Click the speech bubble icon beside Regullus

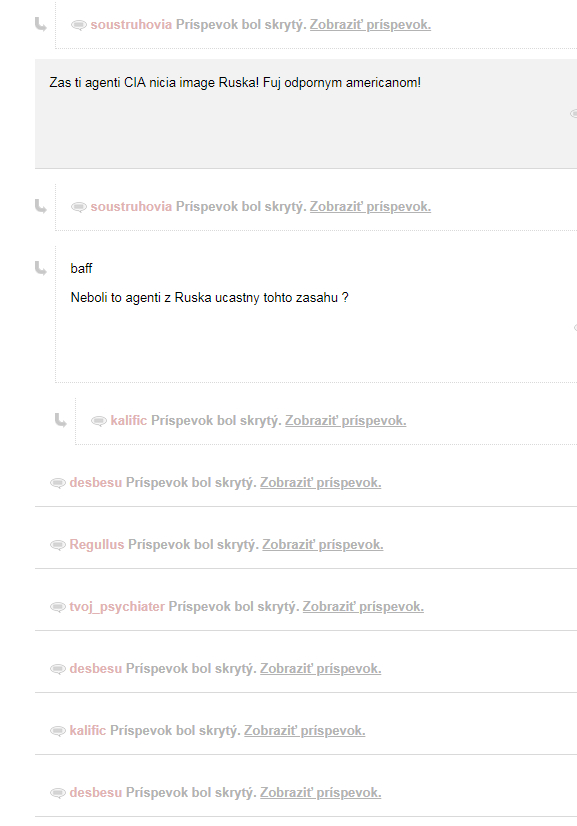(x=57, y=545)
